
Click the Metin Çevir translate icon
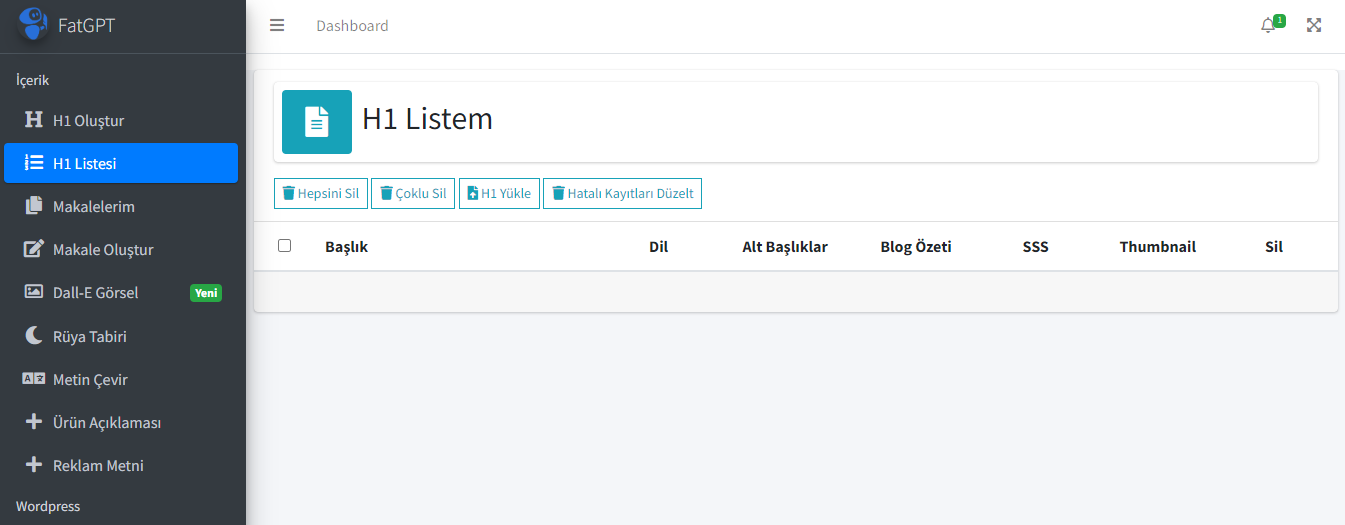(34, 379)
